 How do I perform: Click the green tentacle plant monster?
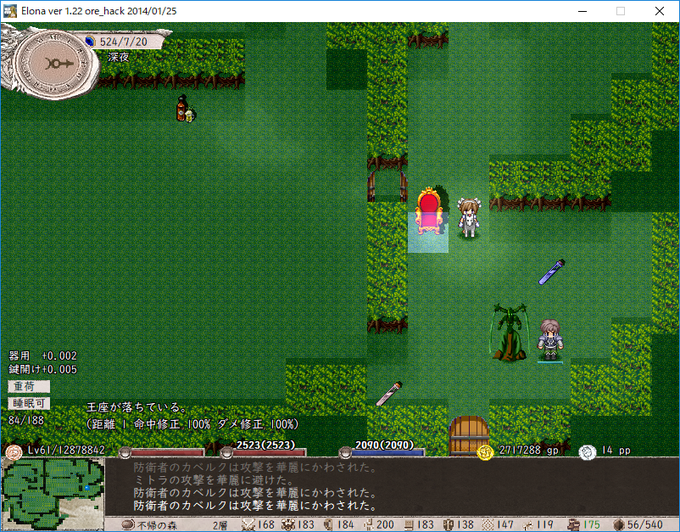pyautogui.click(x=510, y=332)
